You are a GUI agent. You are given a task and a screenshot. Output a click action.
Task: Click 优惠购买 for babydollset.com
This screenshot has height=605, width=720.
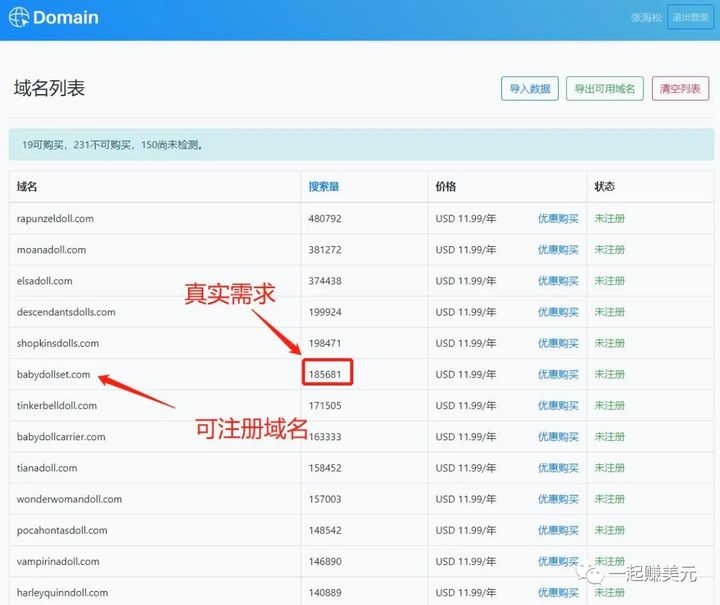(558, 374)
